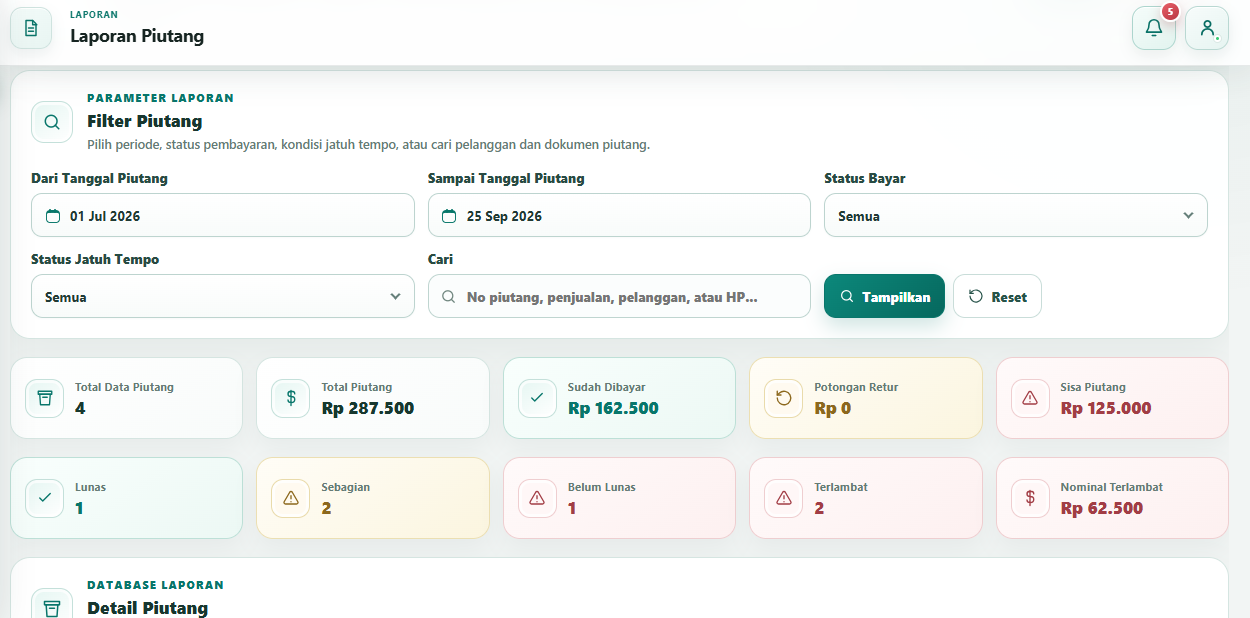Image resolution: width=1250 pixels, height=618 pixels.
Task: Click the Belum Lunas warning icon
Action: click(x=537, y=498)
